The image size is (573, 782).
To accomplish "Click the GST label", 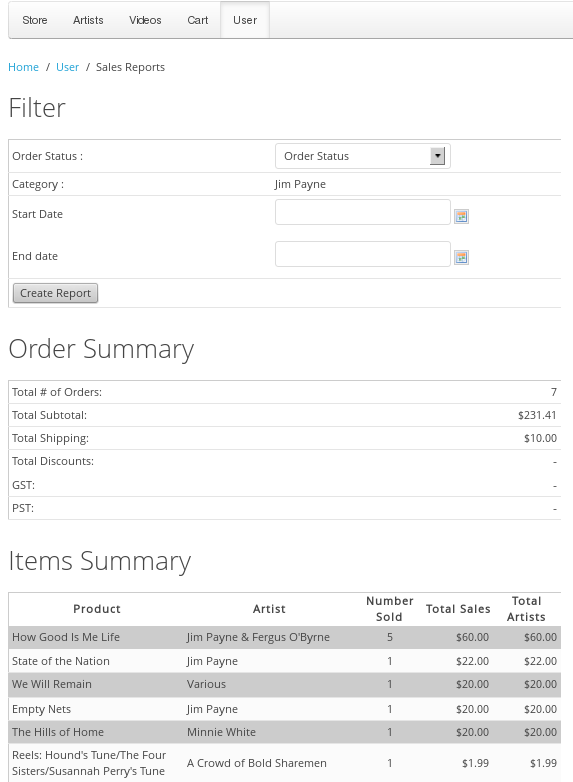I will click(x=23, y=485).
